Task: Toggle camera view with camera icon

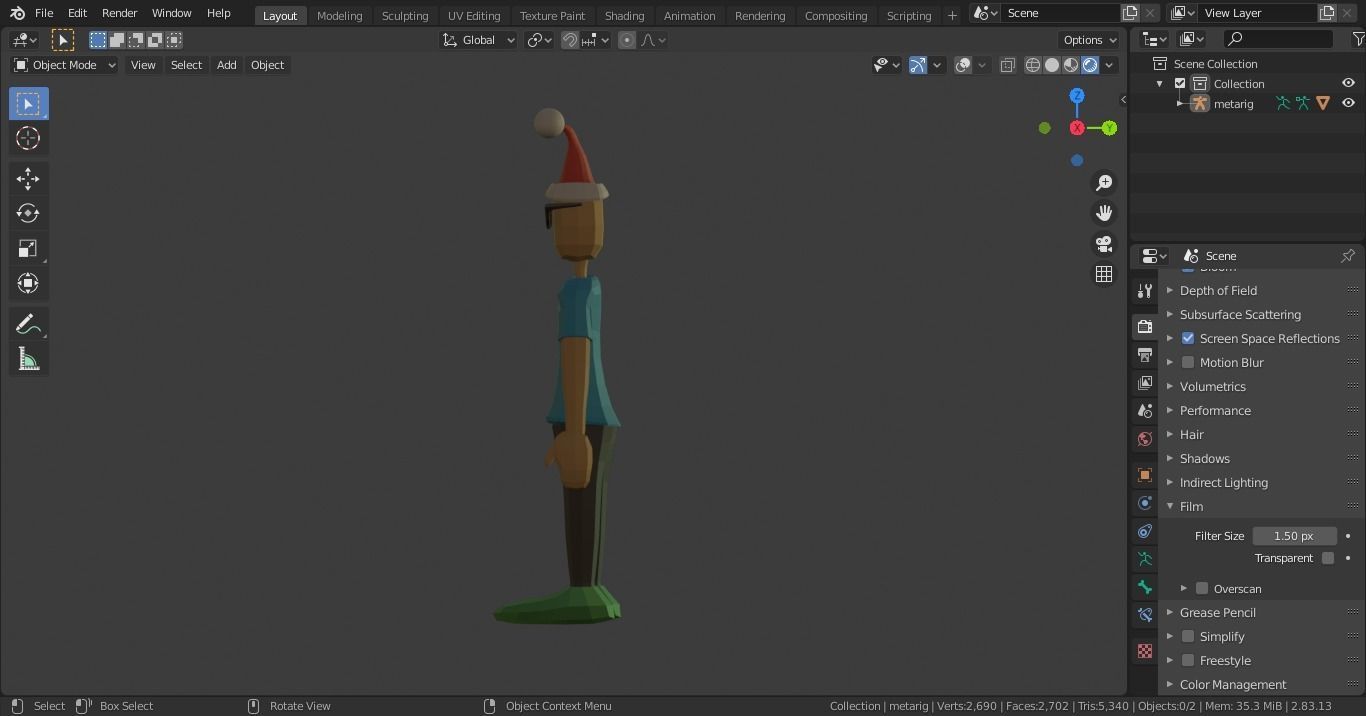Action: tap(1104, 244)
